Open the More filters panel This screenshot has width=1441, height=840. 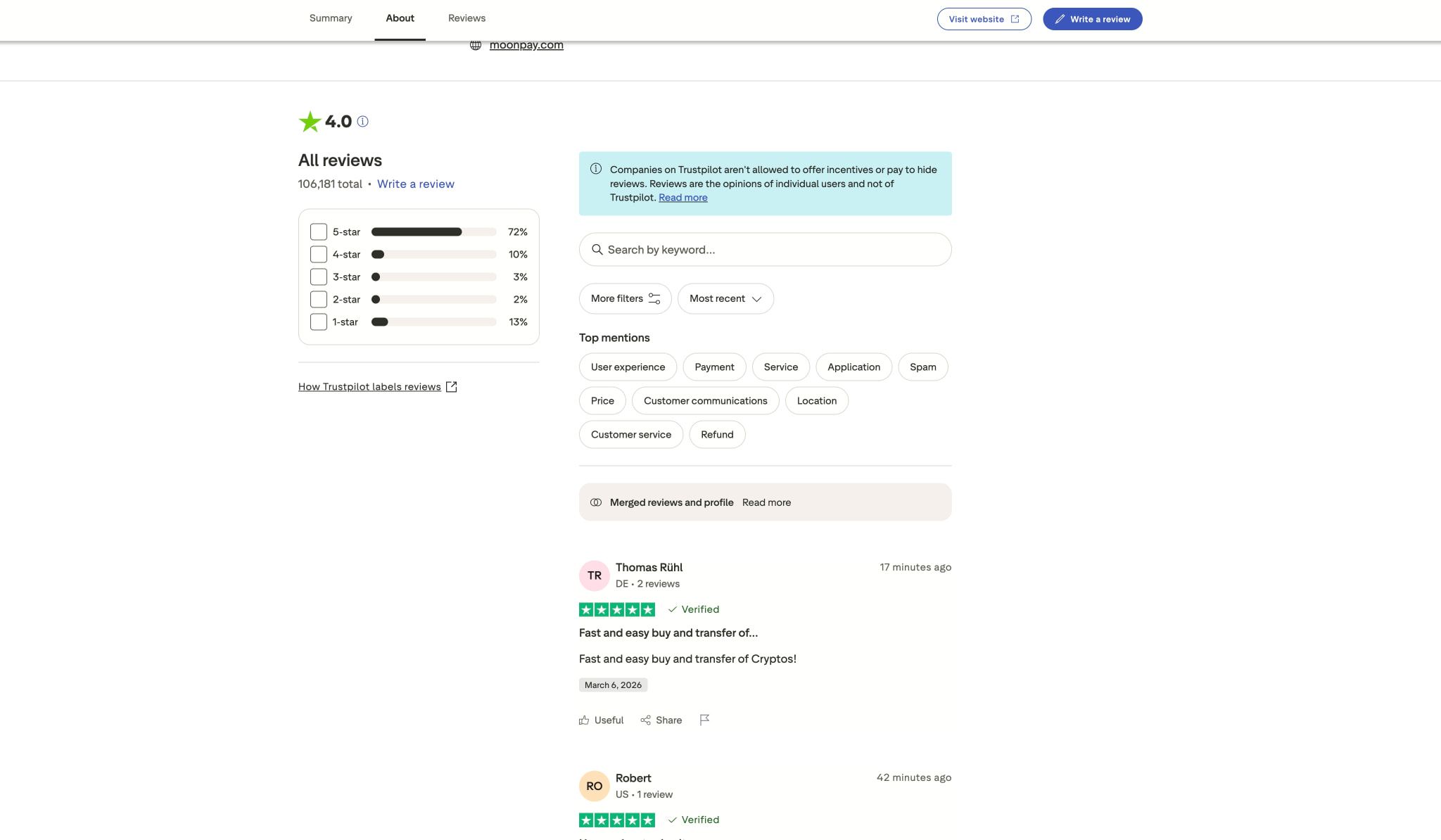pos(626,298)
